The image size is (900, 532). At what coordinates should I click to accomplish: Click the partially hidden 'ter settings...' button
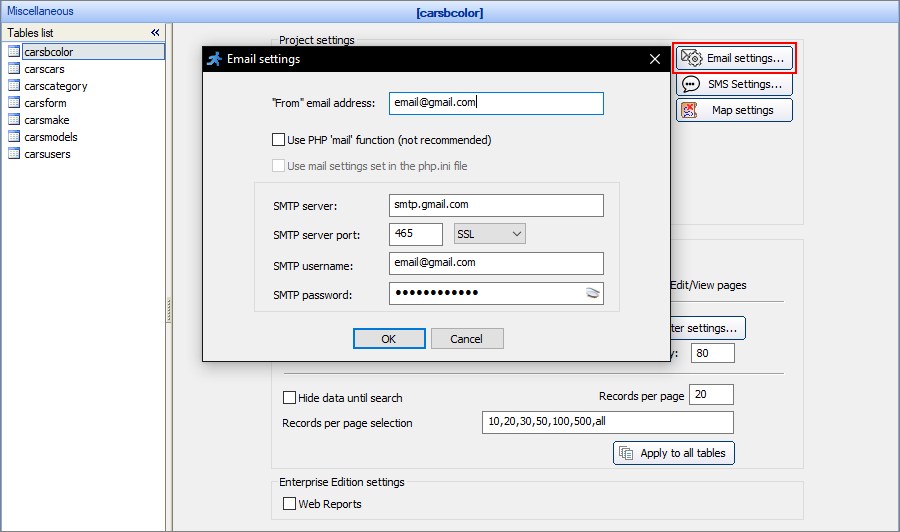(708, 328)
